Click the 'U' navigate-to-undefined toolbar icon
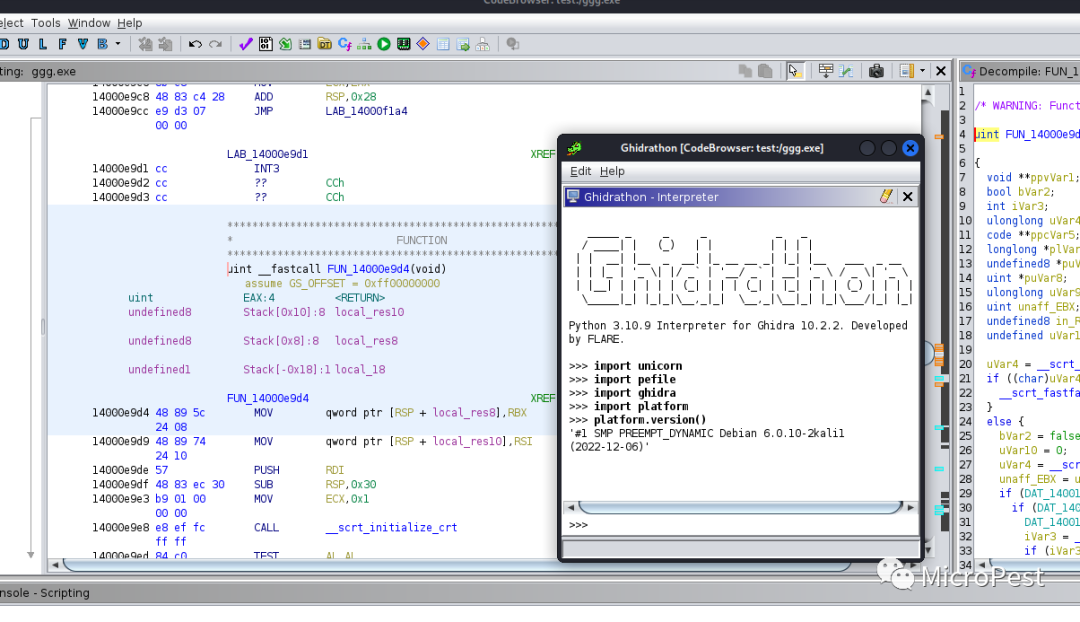 click(x=23, y=44)
